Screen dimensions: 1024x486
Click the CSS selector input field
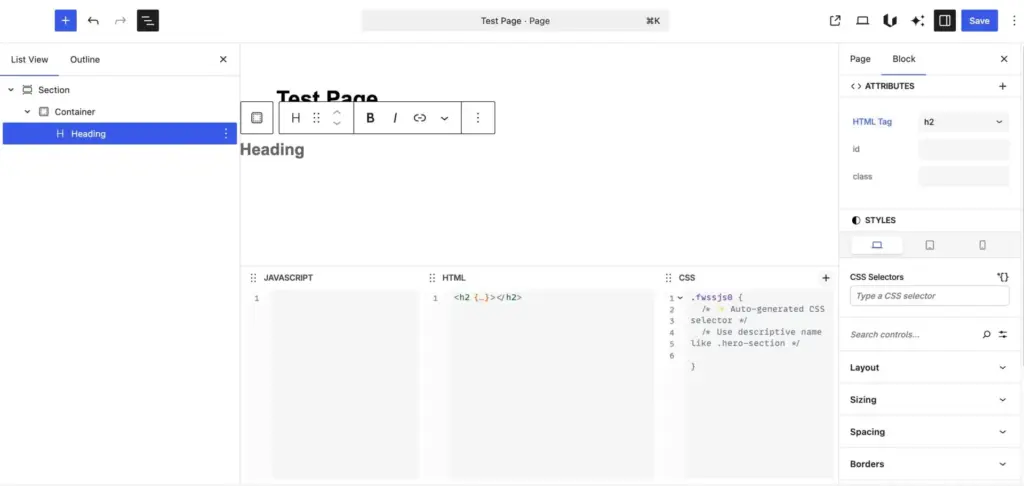click(x=929, y=296)
